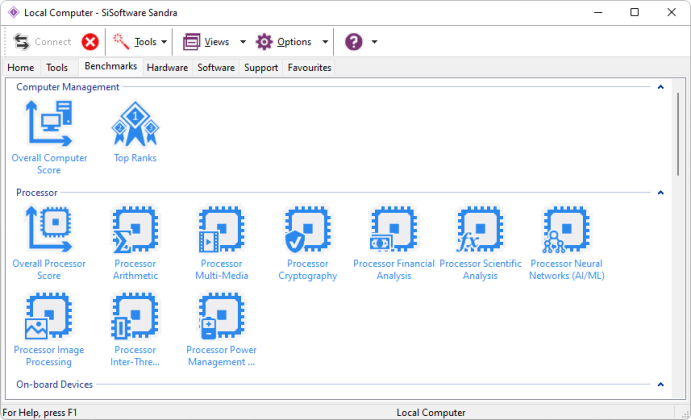691x420 pixels.
Task: Open the Tools toolbar dropdown arrow
Action: pyautogui.click(x=164, y=42)
